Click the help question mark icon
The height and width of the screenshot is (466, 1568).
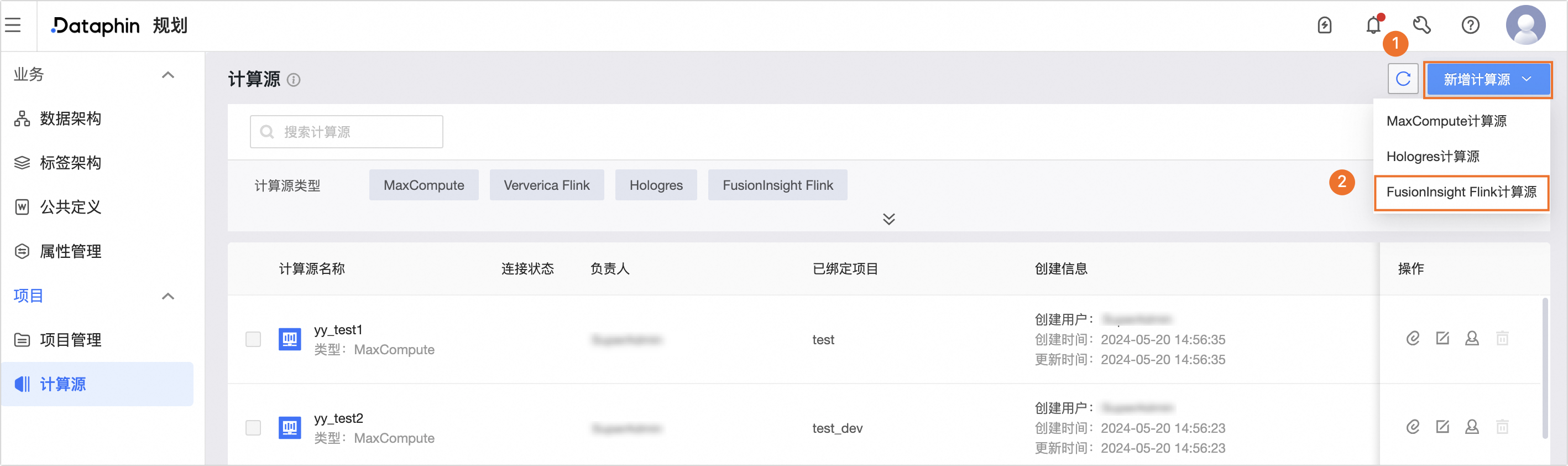coord(1470,25)
